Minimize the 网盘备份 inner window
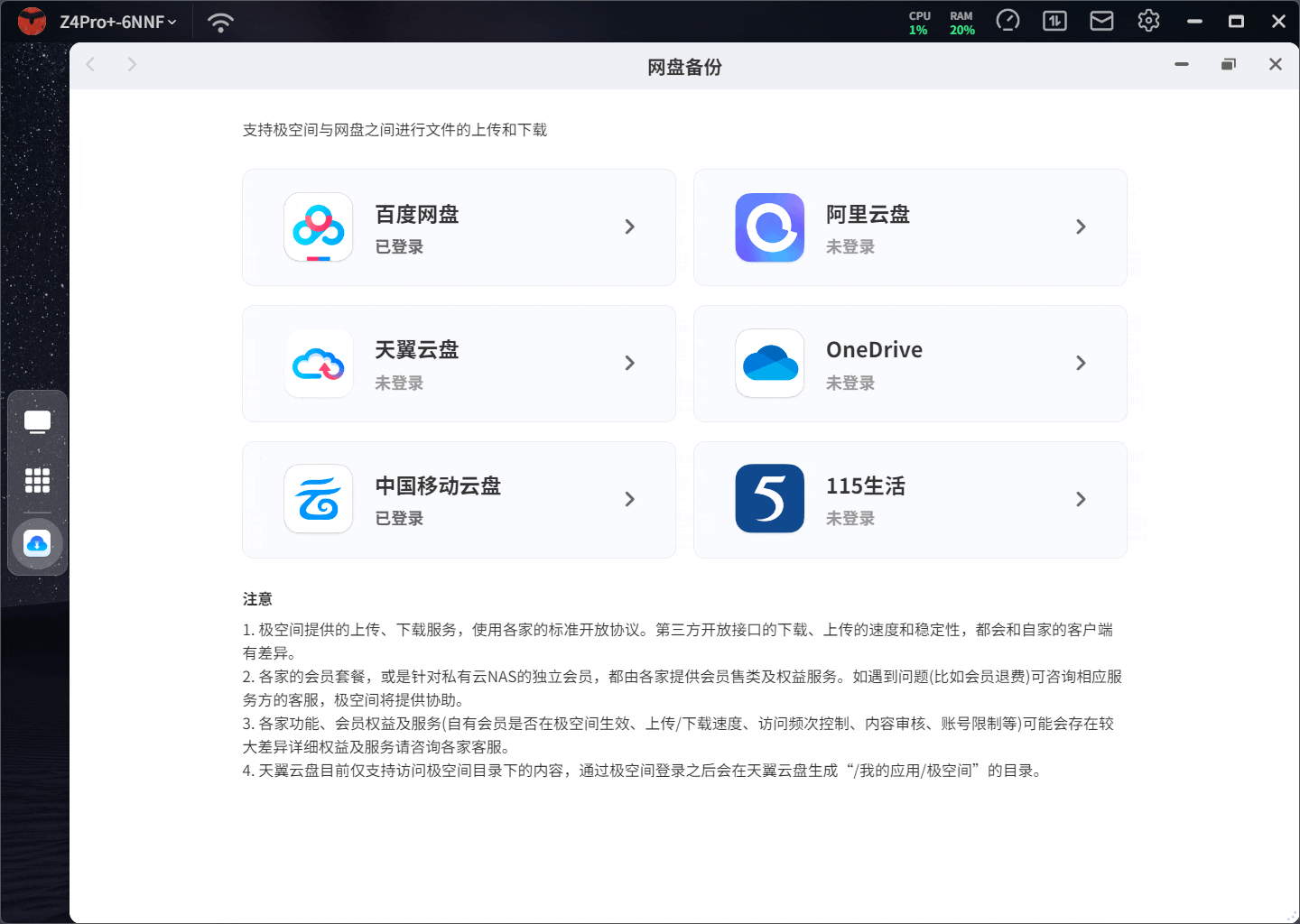 coord(1182,64)
